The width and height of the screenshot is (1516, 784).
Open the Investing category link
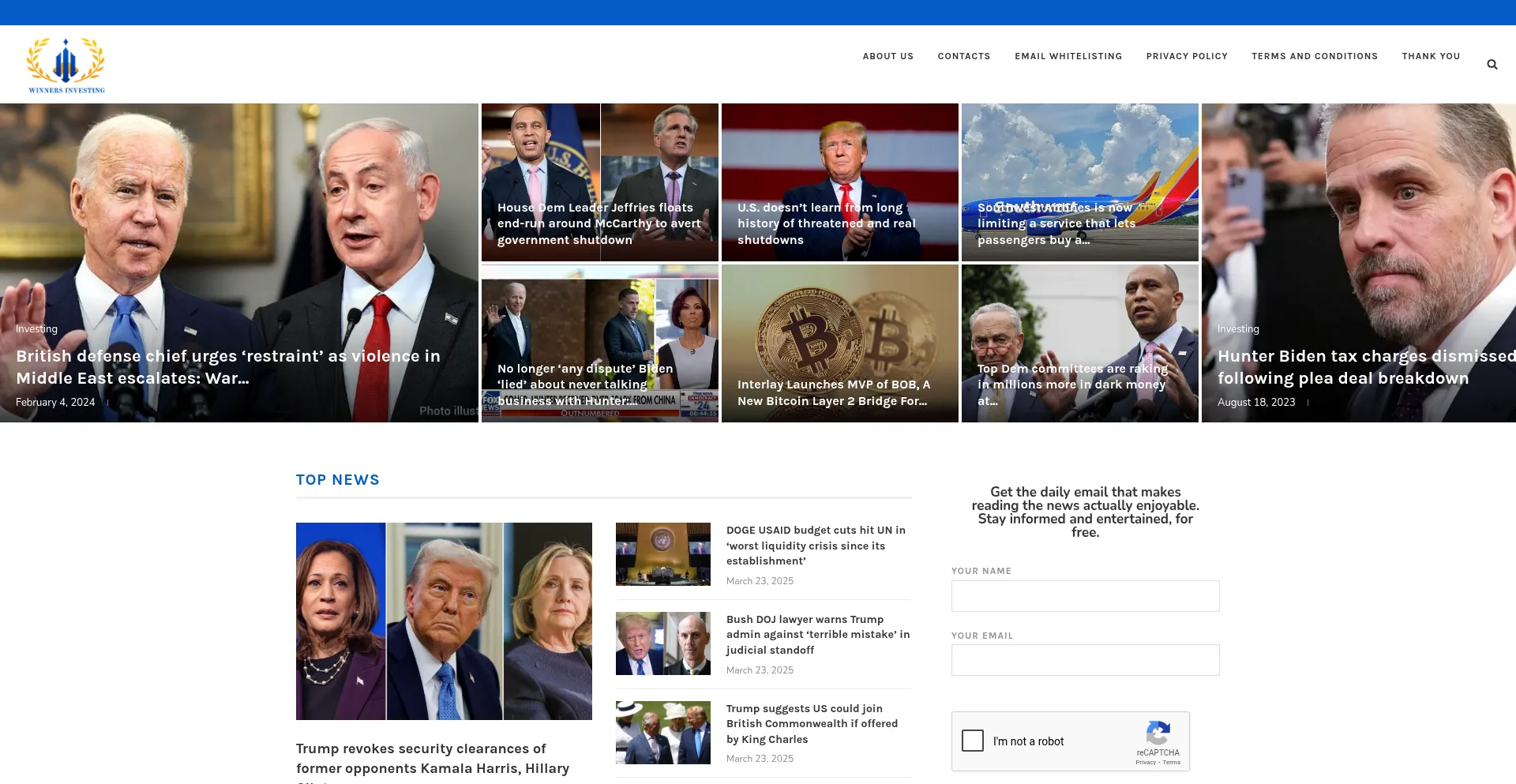coord(36,328)
